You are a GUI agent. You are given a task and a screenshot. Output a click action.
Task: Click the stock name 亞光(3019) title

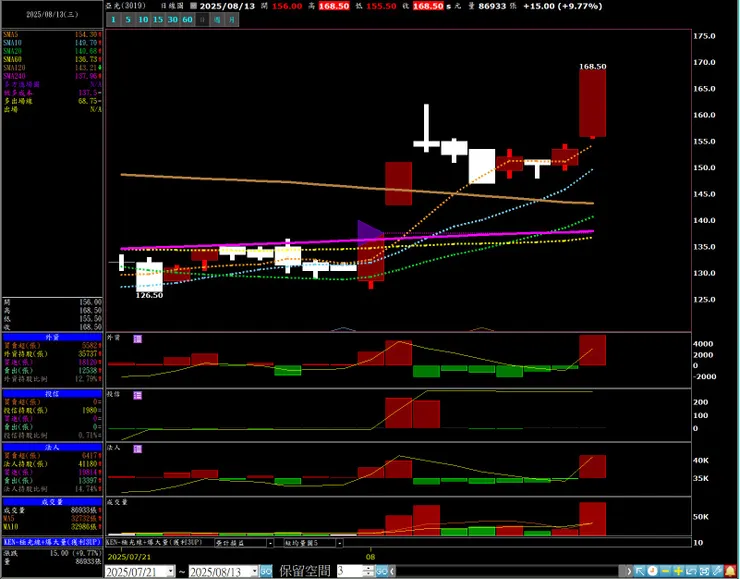pyautogui.click(x=126, y=6)
